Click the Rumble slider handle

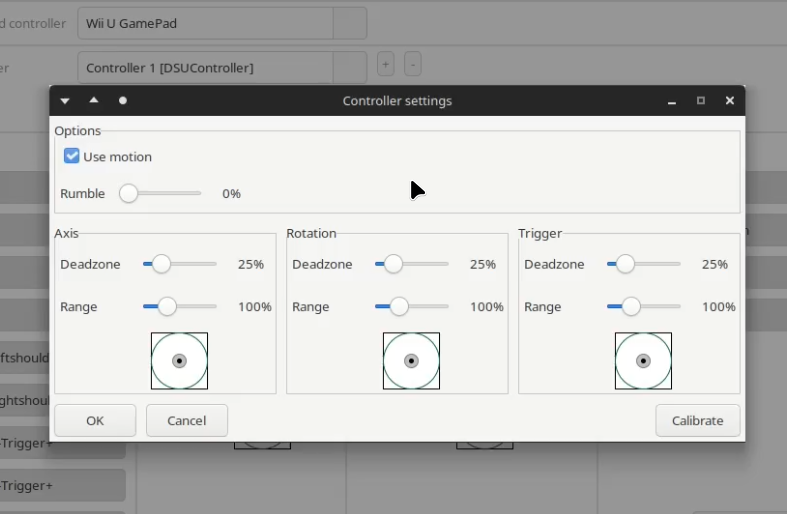(x=128, y=194)
